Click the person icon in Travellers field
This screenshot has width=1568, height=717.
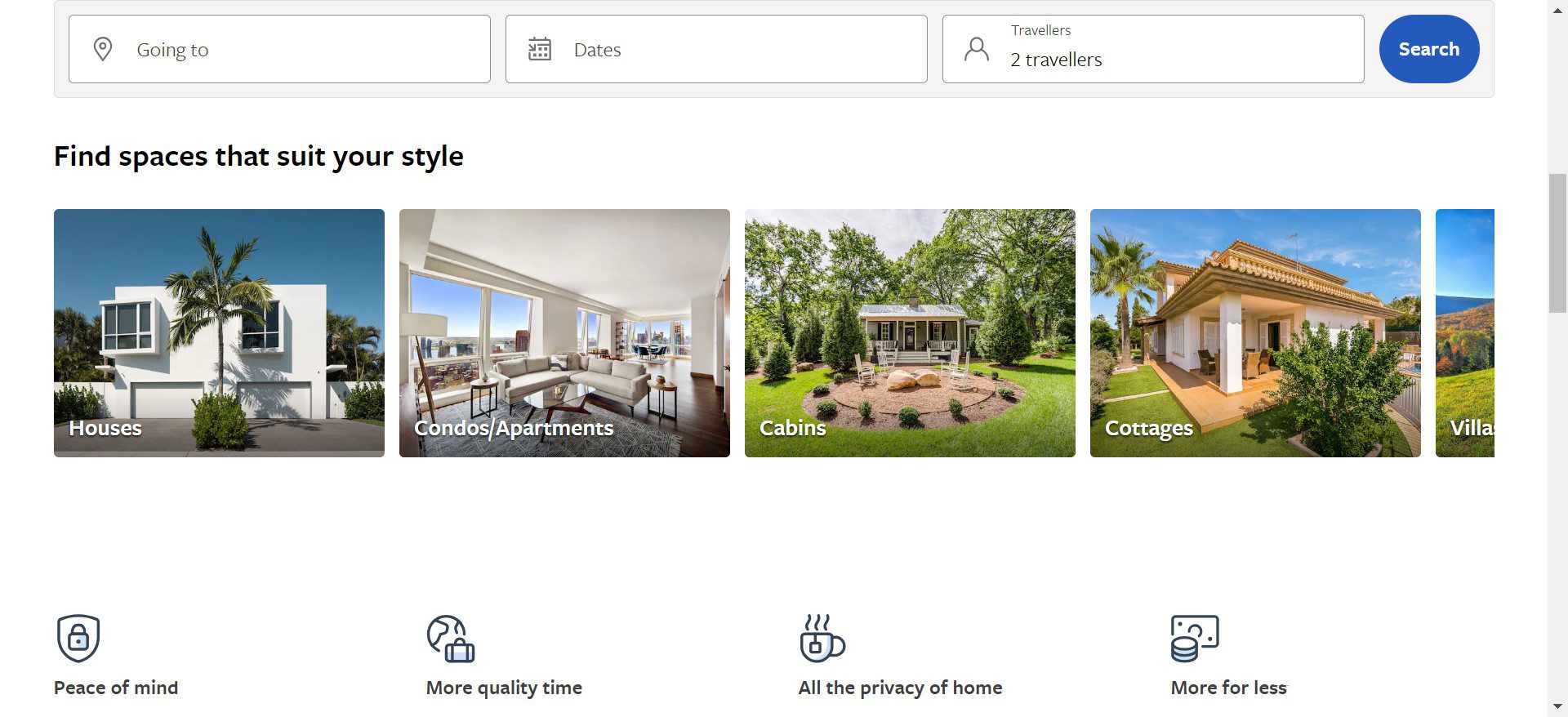point(977,49)
